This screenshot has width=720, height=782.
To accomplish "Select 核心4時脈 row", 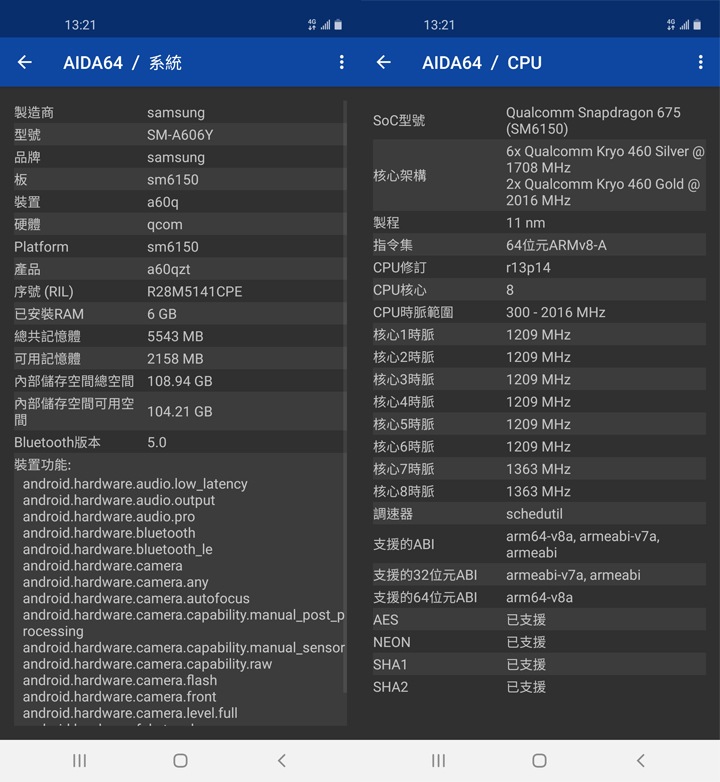I will pyautogui.click(x=539, y=402).
